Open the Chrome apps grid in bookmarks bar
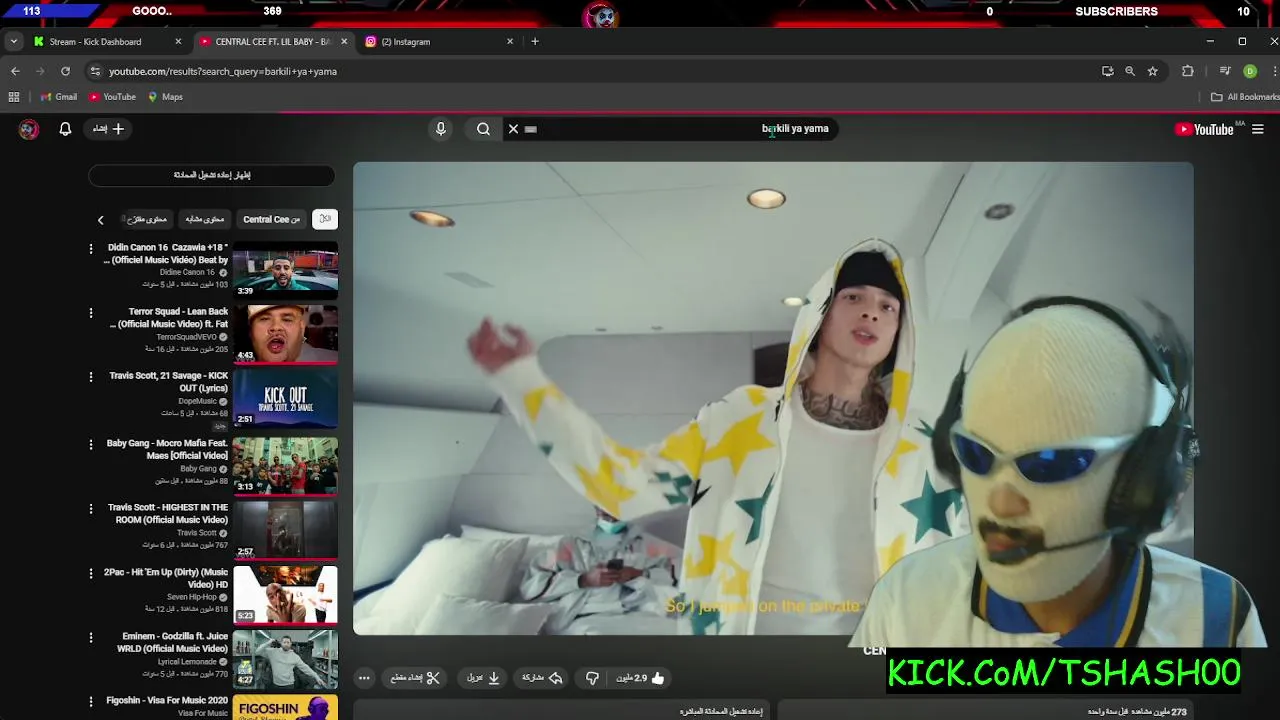 point(13,97)
